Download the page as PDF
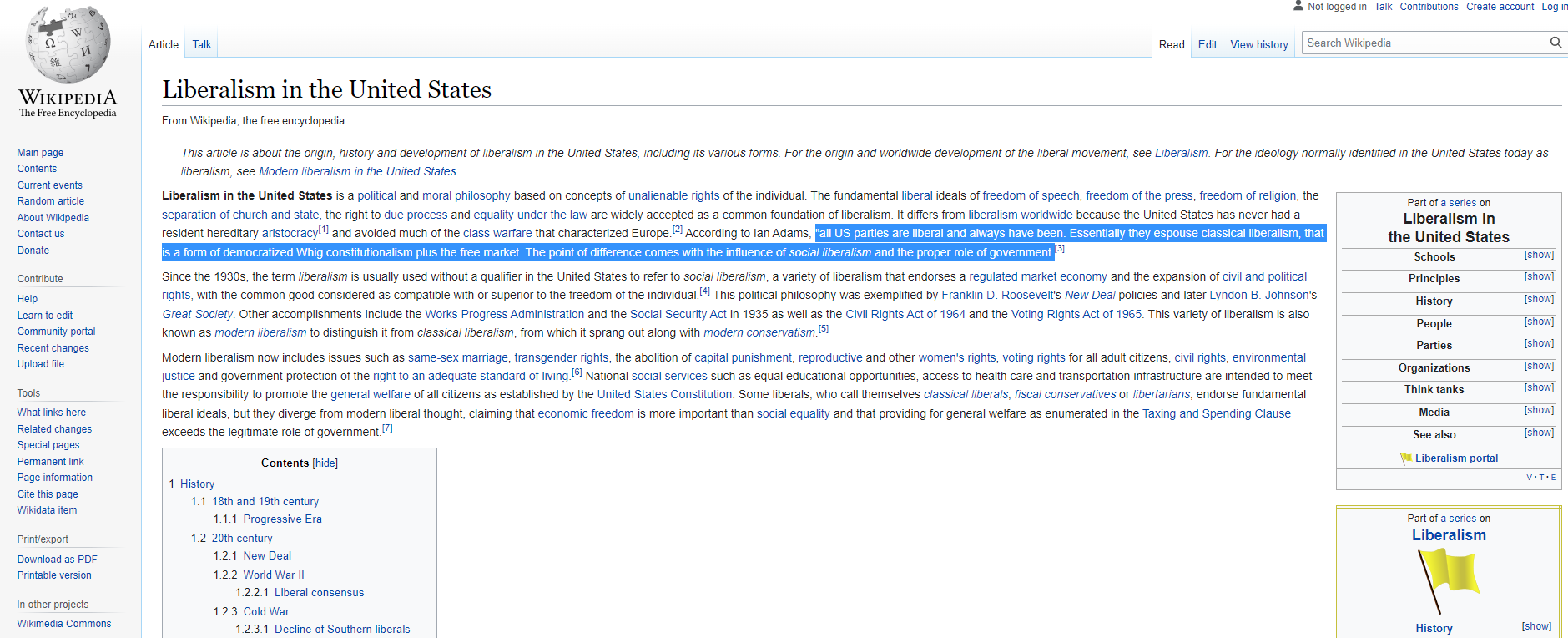Image resolution: width=1568 pixels, height=638 pixels. tap(57, 560)
